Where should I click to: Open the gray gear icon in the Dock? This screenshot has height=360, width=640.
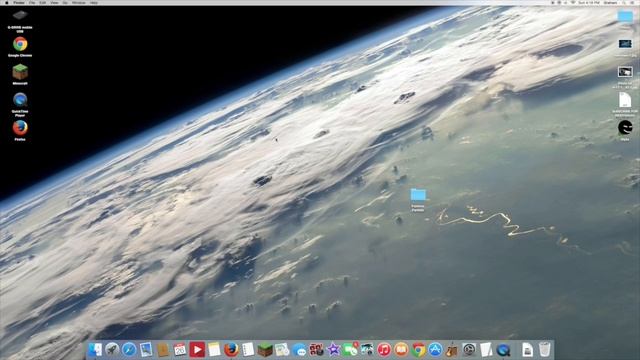(x=469, y=350)
